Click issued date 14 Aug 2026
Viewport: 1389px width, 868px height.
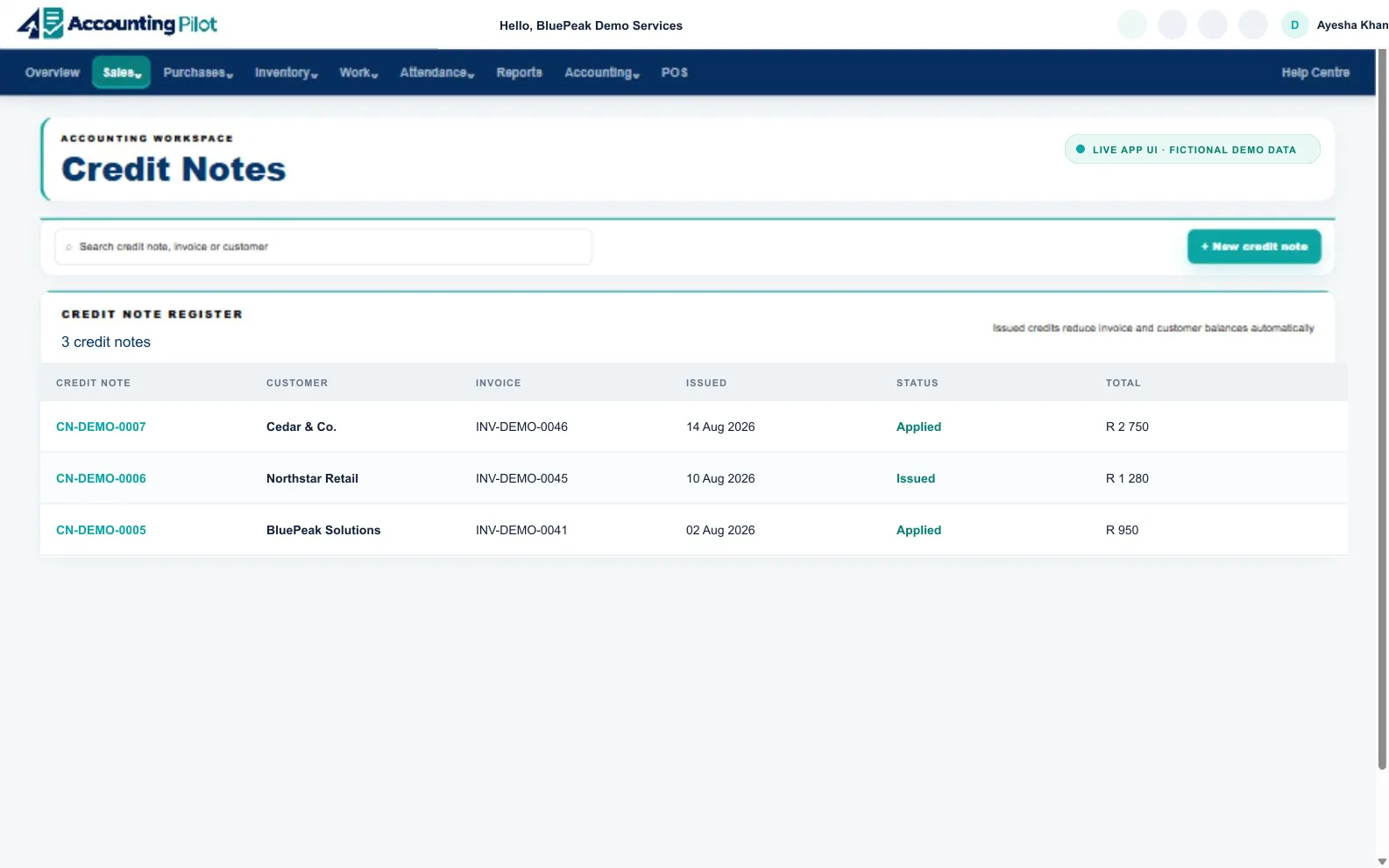point(720,427)
